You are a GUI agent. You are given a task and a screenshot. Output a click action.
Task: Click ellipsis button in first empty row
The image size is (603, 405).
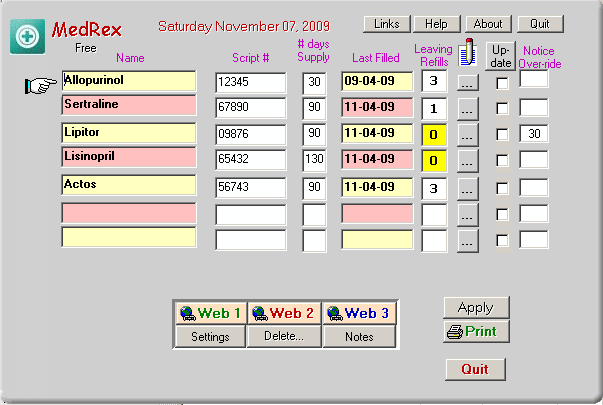pos(468,215)
